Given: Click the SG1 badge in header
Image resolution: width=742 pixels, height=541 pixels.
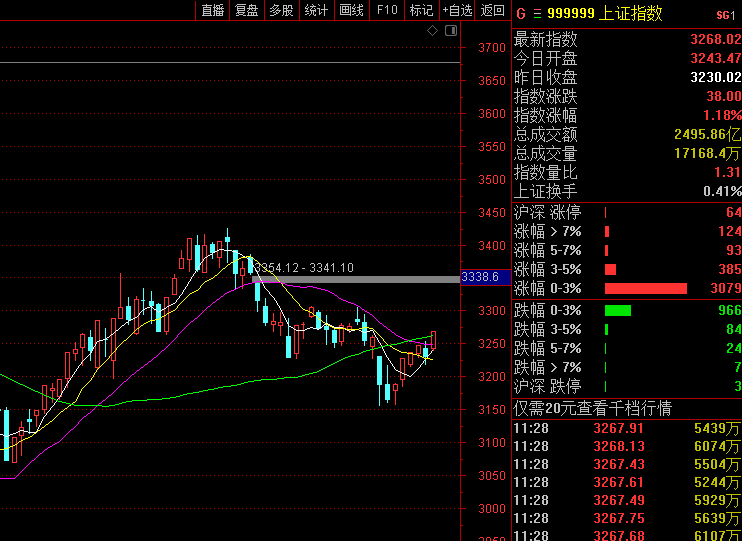Looking at the screenshot, I should (725, 15).
